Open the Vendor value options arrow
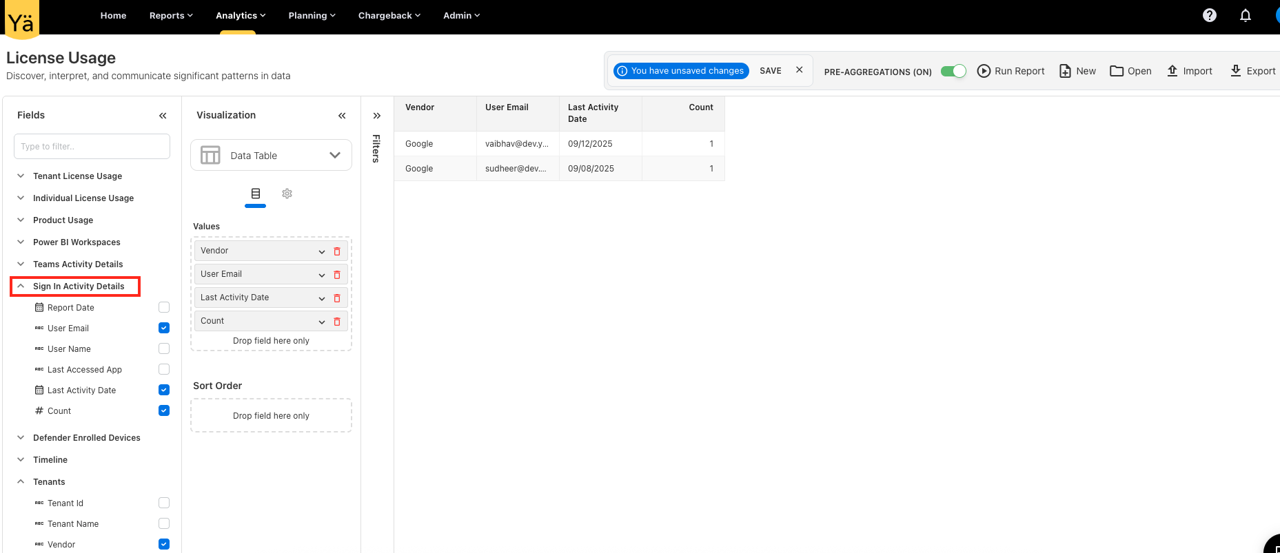The image size is (1280, 553). (322, 252)
